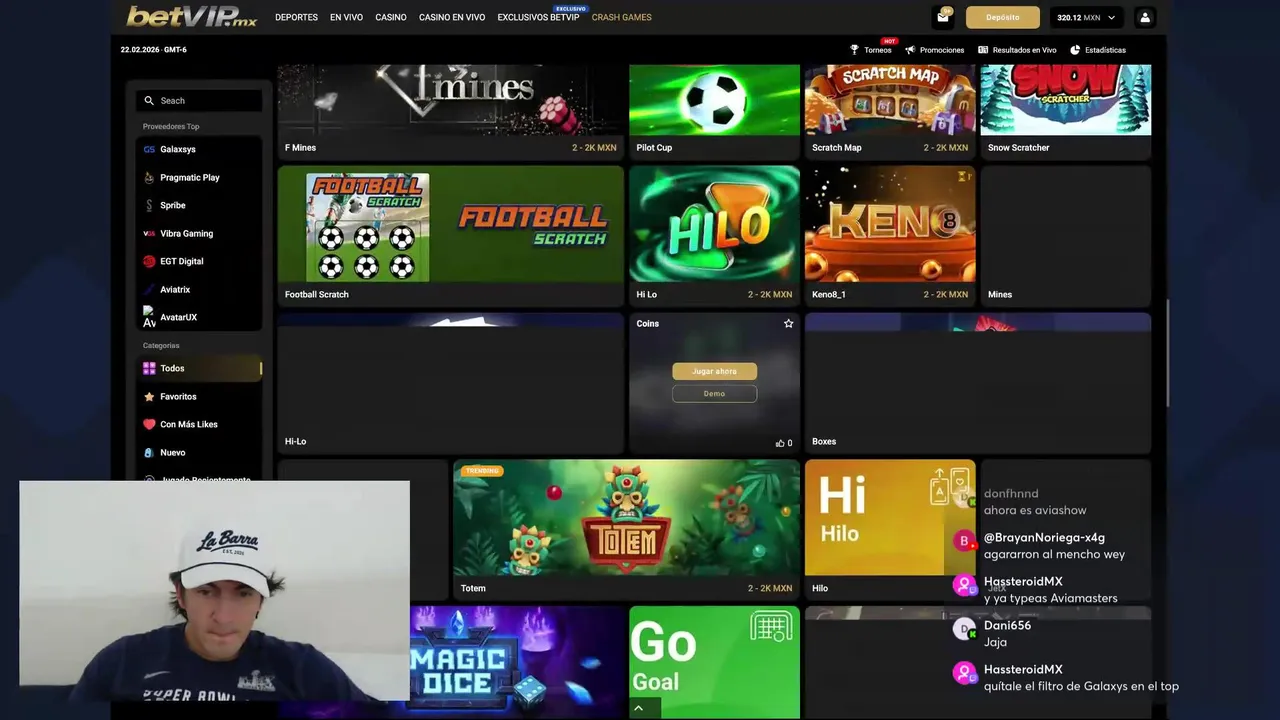Viewport: 1280px width, 720px height.
Task: Open the yellow Hilo game thumbnail
Action: tap(890, 519)
